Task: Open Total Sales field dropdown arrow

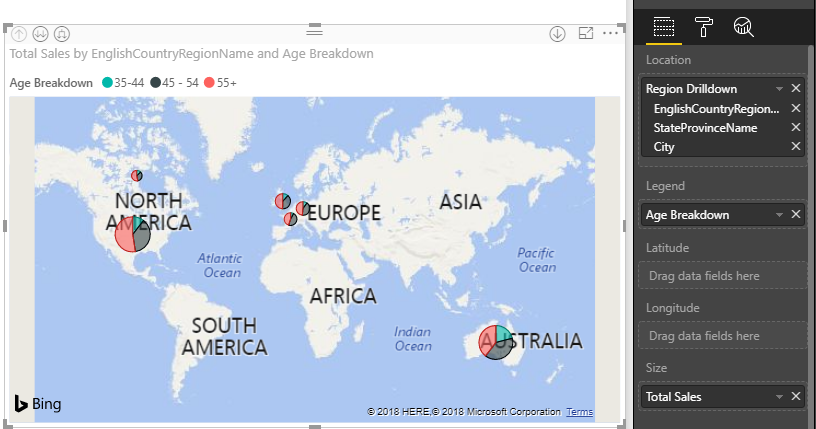Action: click(x=779, y=397)
